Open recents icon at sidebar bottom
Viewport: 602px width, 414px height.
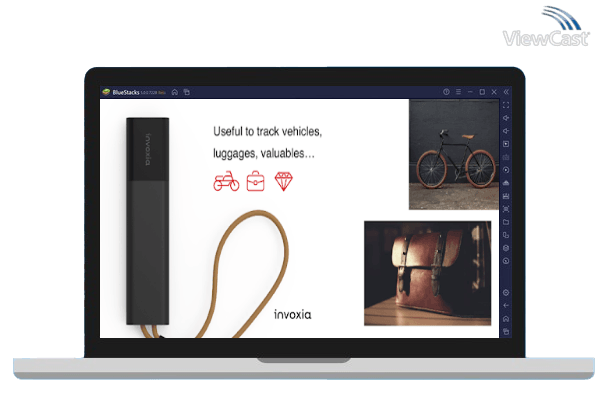point(506,332)
